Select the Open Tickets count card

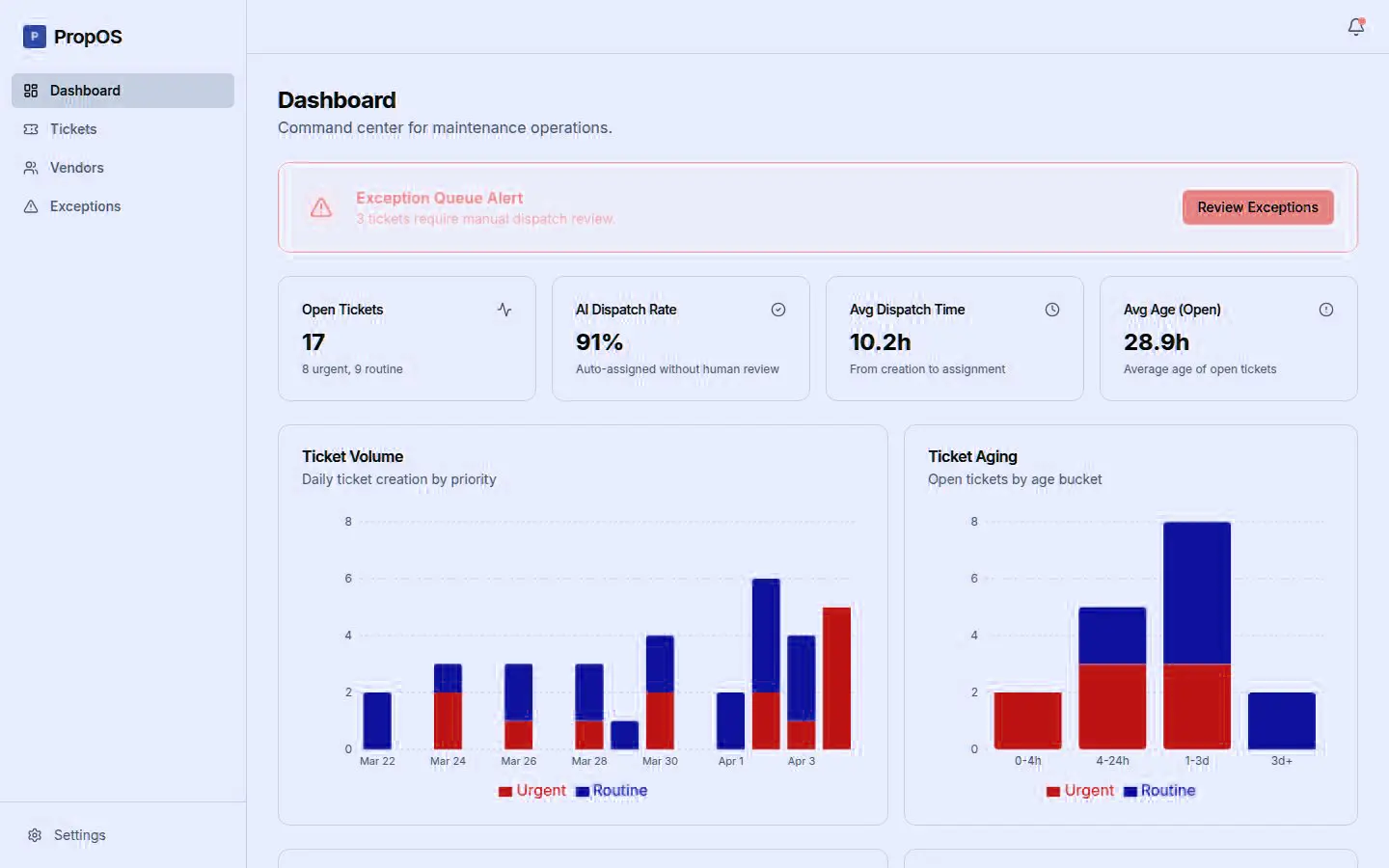406,339
